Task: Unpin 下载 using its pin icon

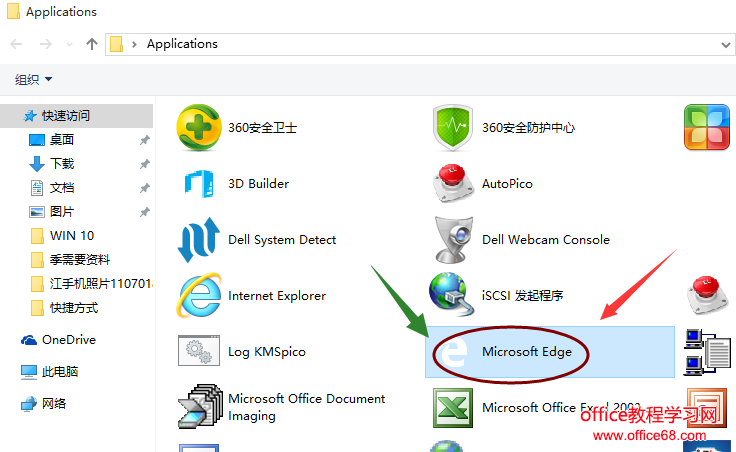Action: (145, 164)
